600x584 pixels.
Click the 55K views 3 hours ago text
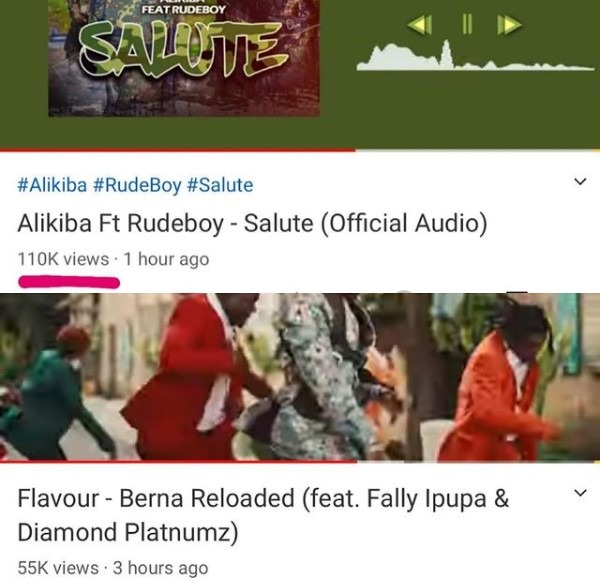[x=113, y=568]
